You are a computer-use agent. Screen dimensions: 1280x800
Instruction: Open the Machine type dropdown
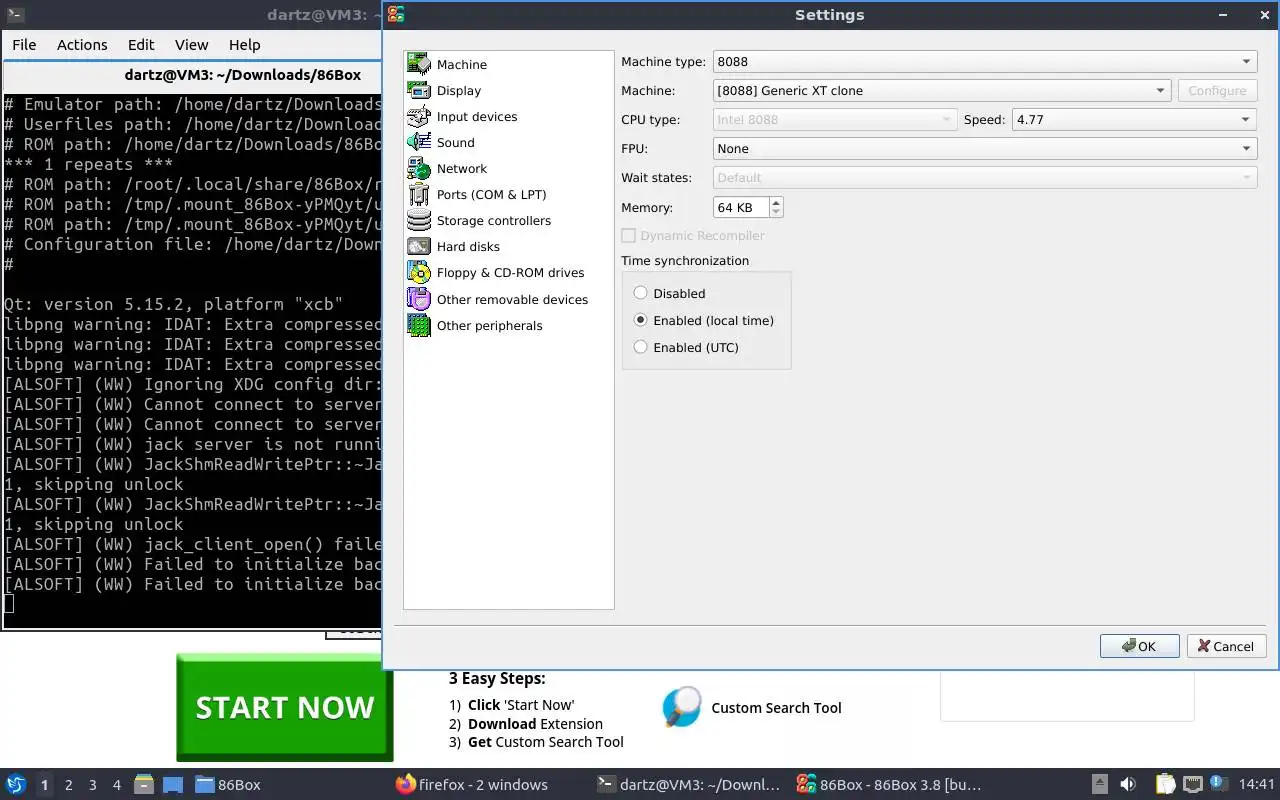[985, 61]
